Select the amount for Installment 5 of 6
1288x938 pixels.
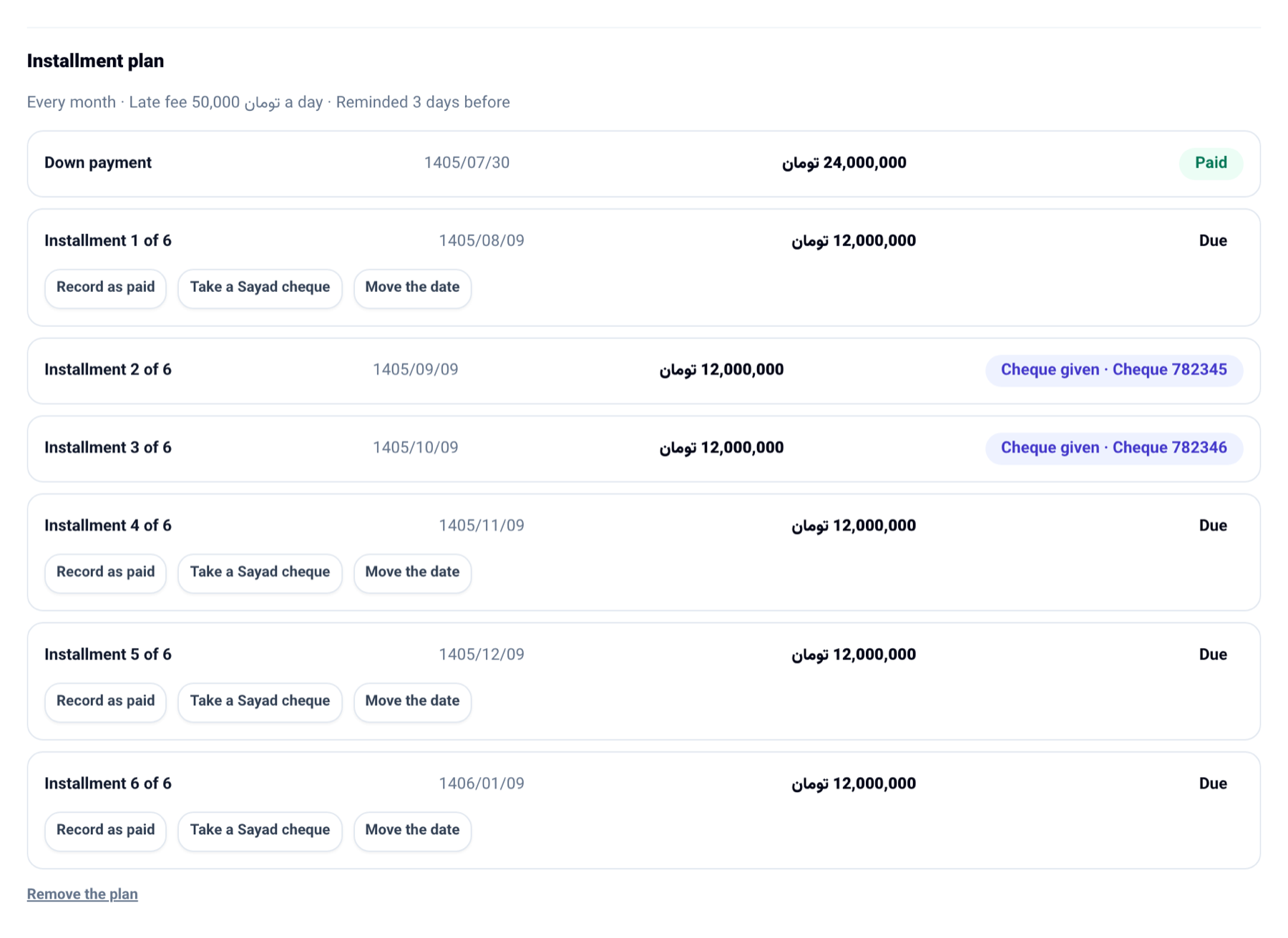coord(853,655)
